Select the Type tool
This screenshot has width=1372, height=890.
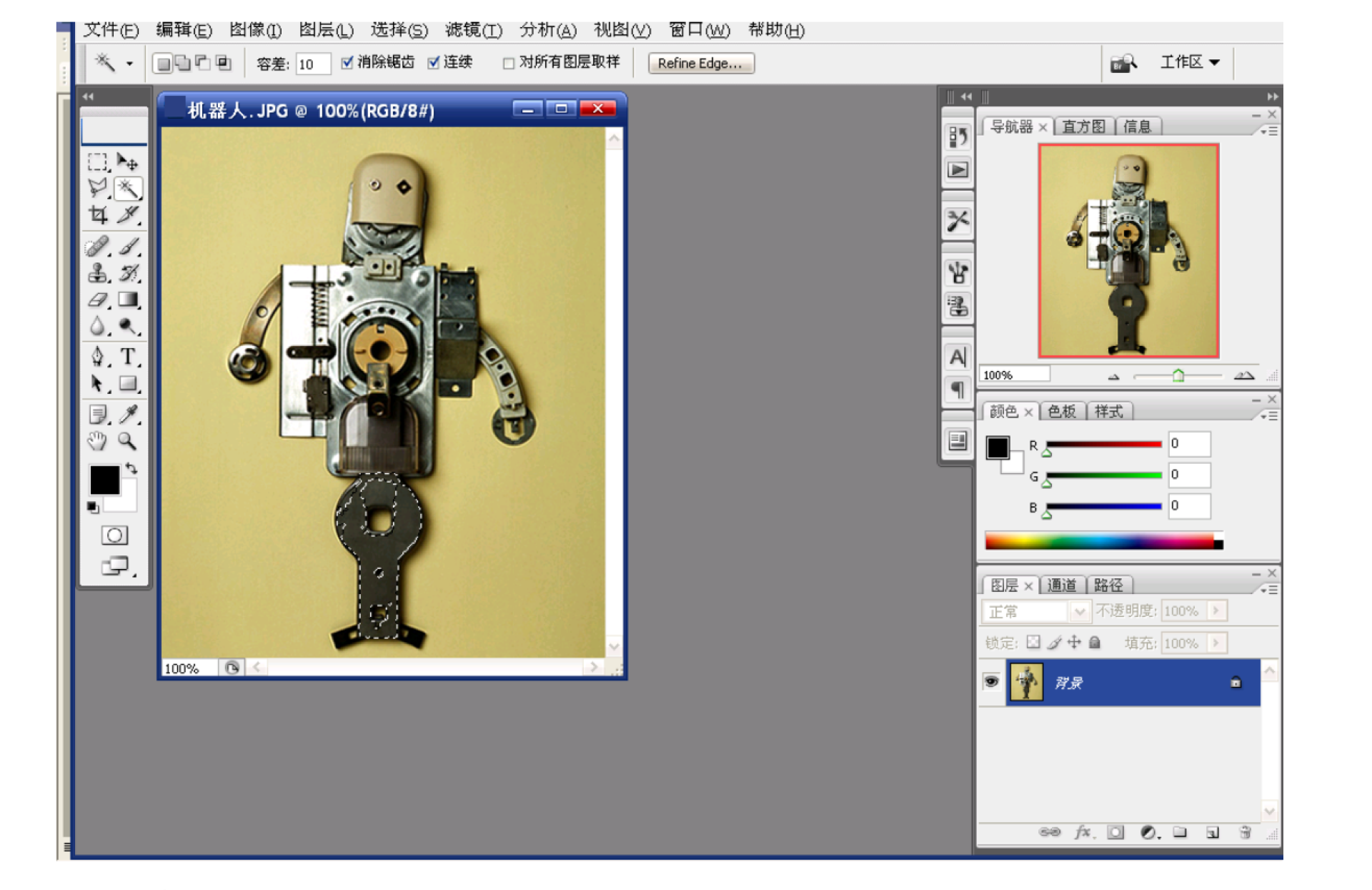coord(128,356)
